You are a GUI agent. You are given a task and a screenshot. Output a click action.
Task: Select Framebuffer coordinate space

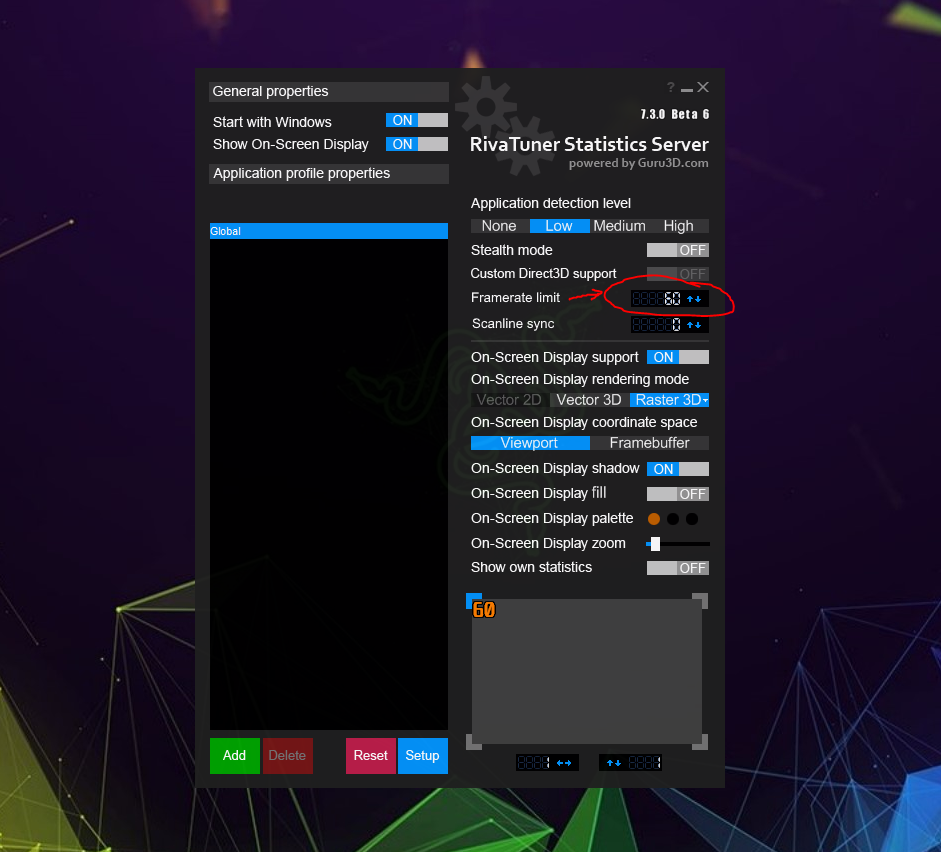(x=649, y=443)
